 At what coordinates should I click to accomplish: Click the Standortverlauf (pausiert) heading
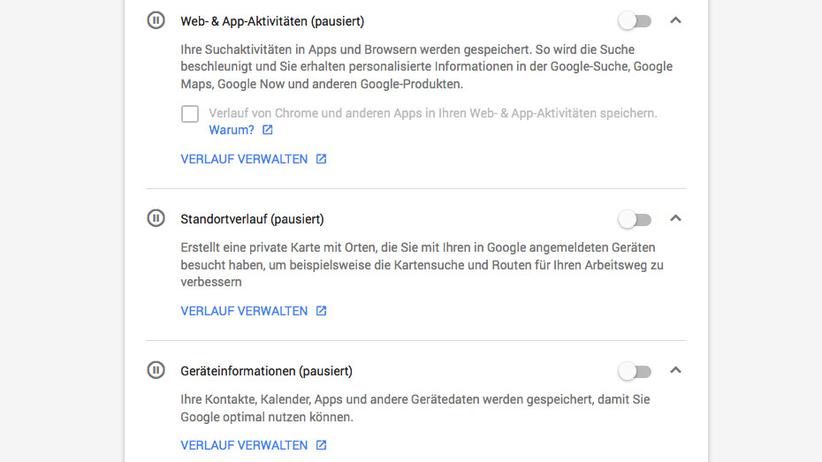point(252,219)
